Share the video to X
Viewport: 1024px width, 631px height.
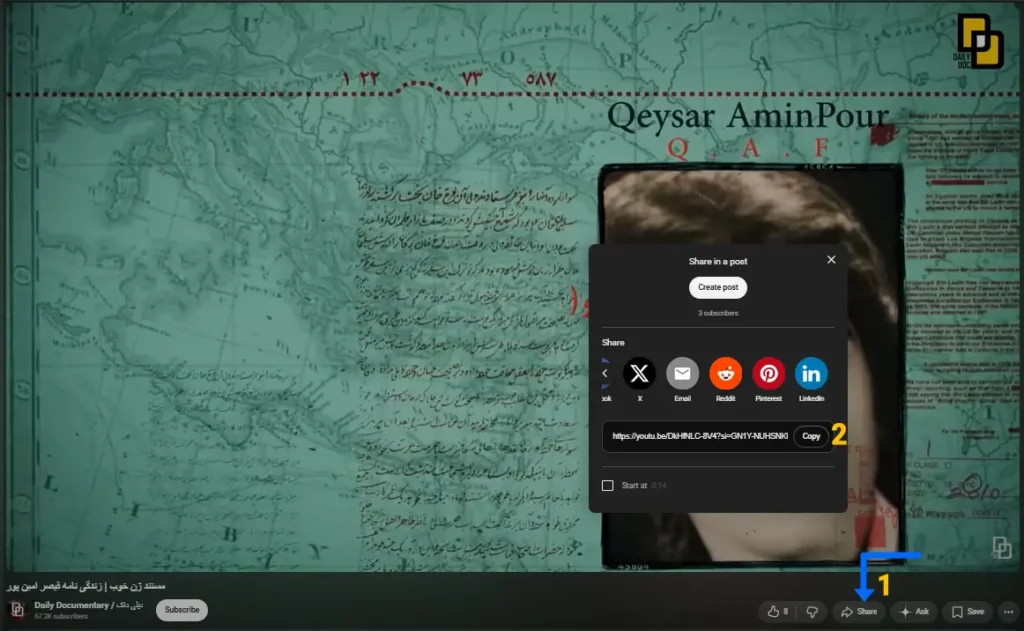(x=639, y=374)
